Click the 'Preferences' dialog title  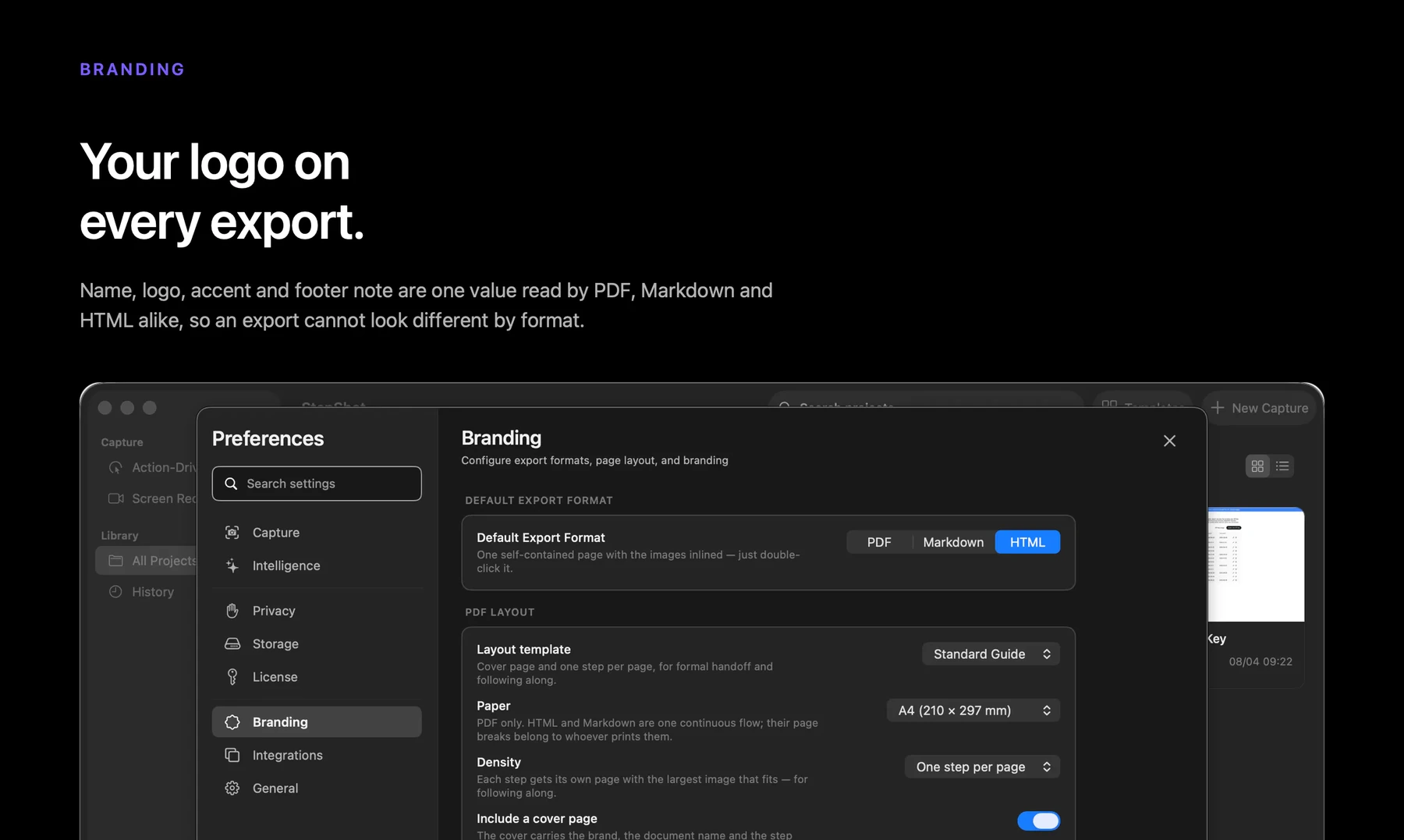tap(268, 438)
